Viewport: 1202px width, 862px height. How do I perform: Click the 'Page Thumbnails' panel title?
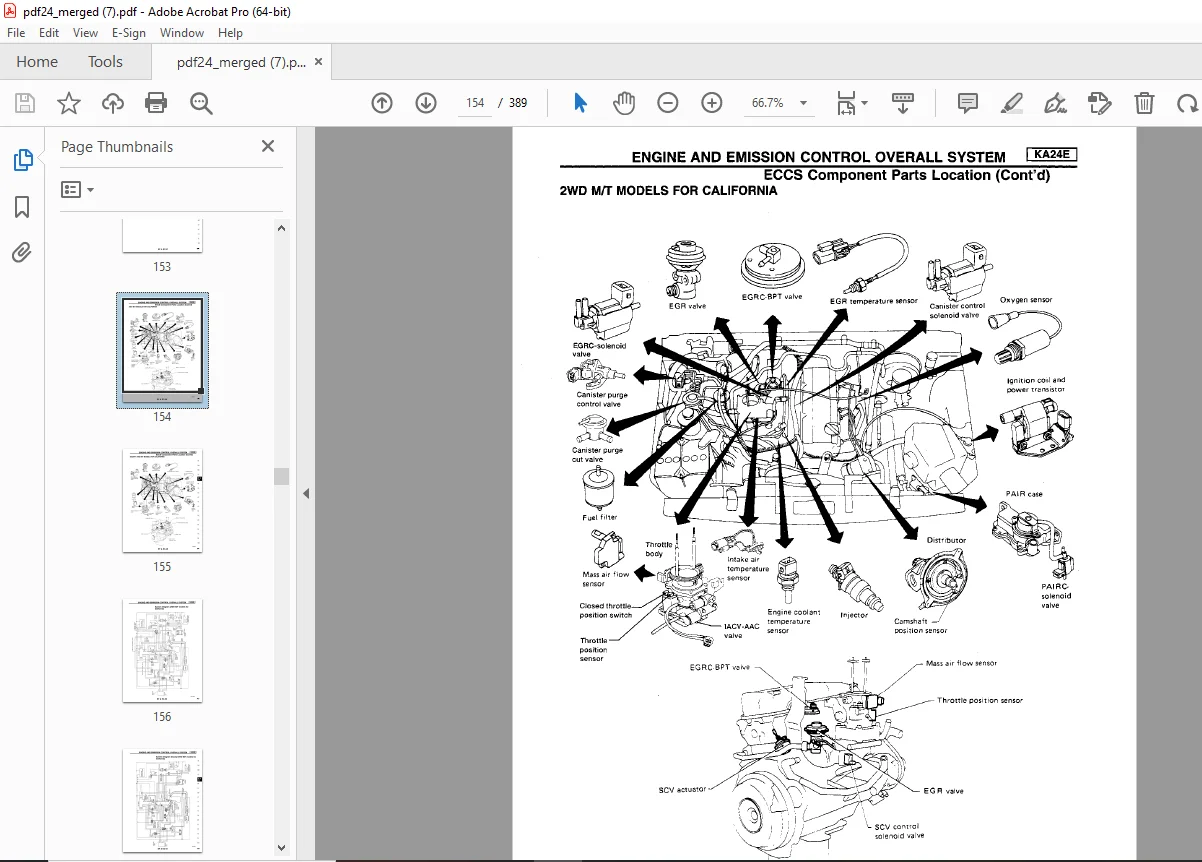point(117,146)
